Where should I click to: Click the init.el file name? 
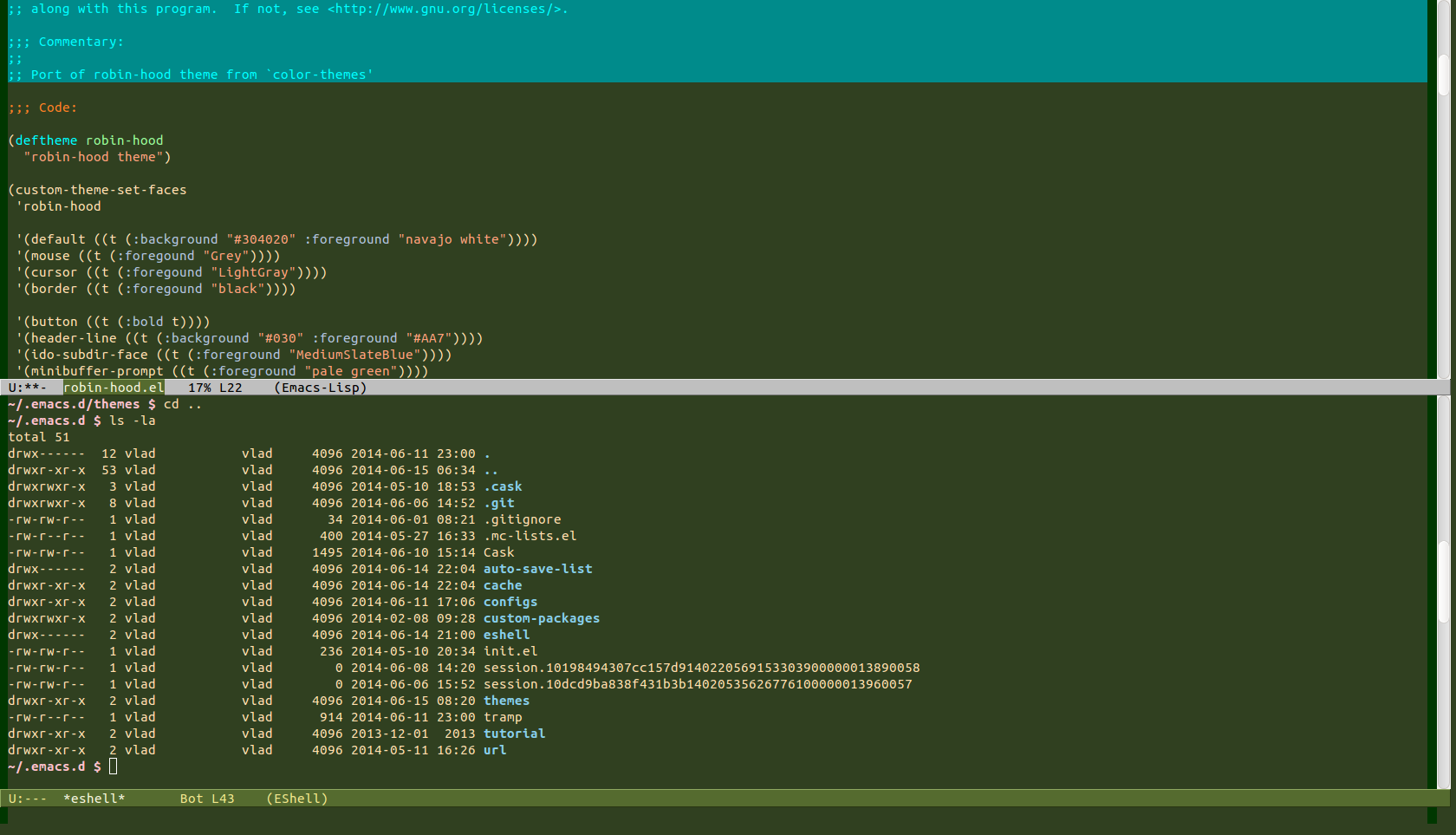pyautogui.click(x=510, y=651)
